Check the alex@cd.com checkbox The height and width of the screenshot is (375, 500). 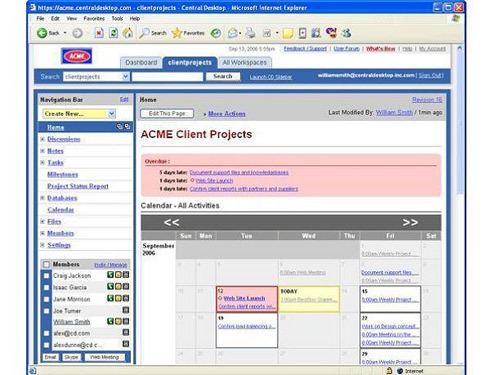(46, 333)
